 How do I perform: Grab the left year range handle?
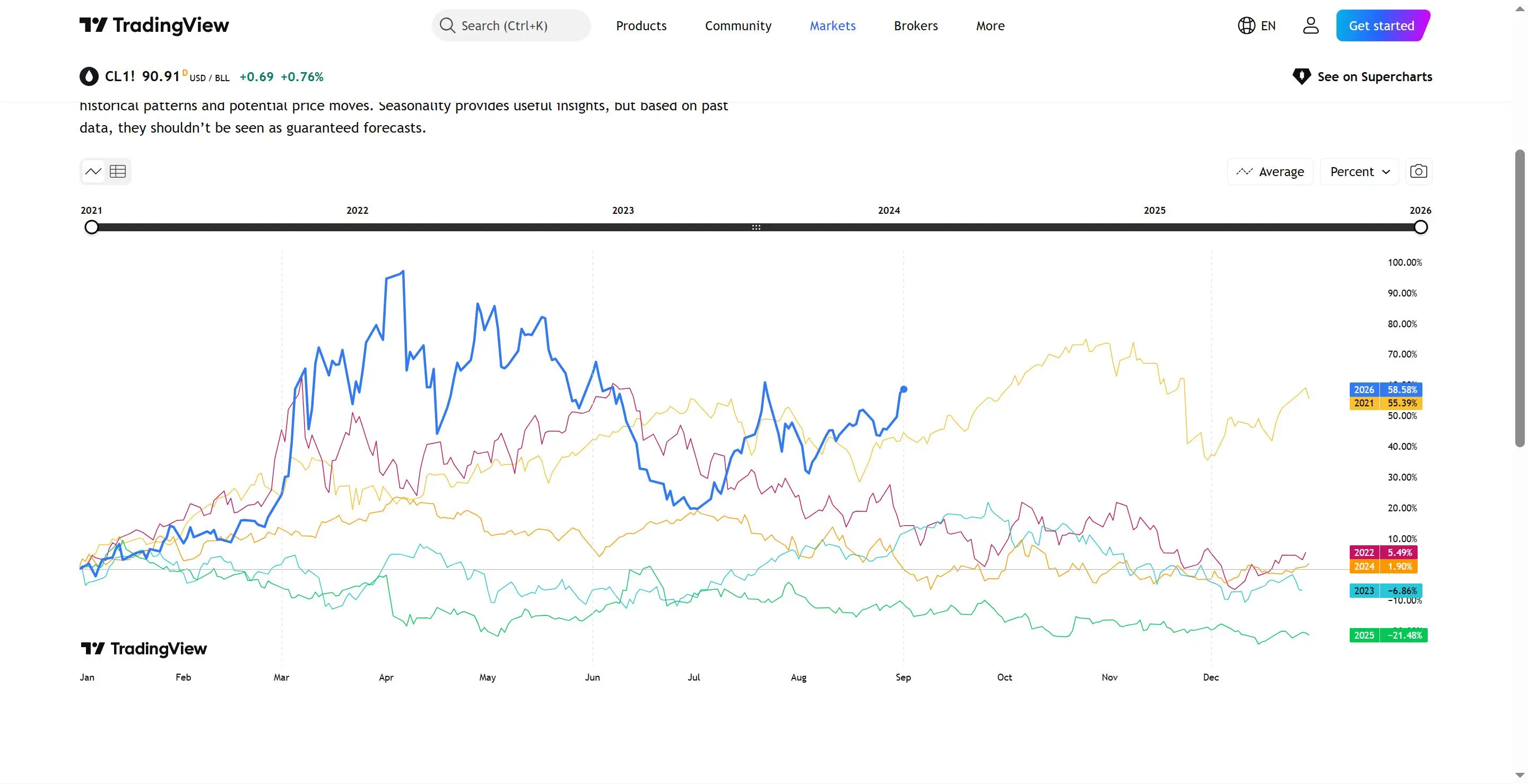click(91, 227)
